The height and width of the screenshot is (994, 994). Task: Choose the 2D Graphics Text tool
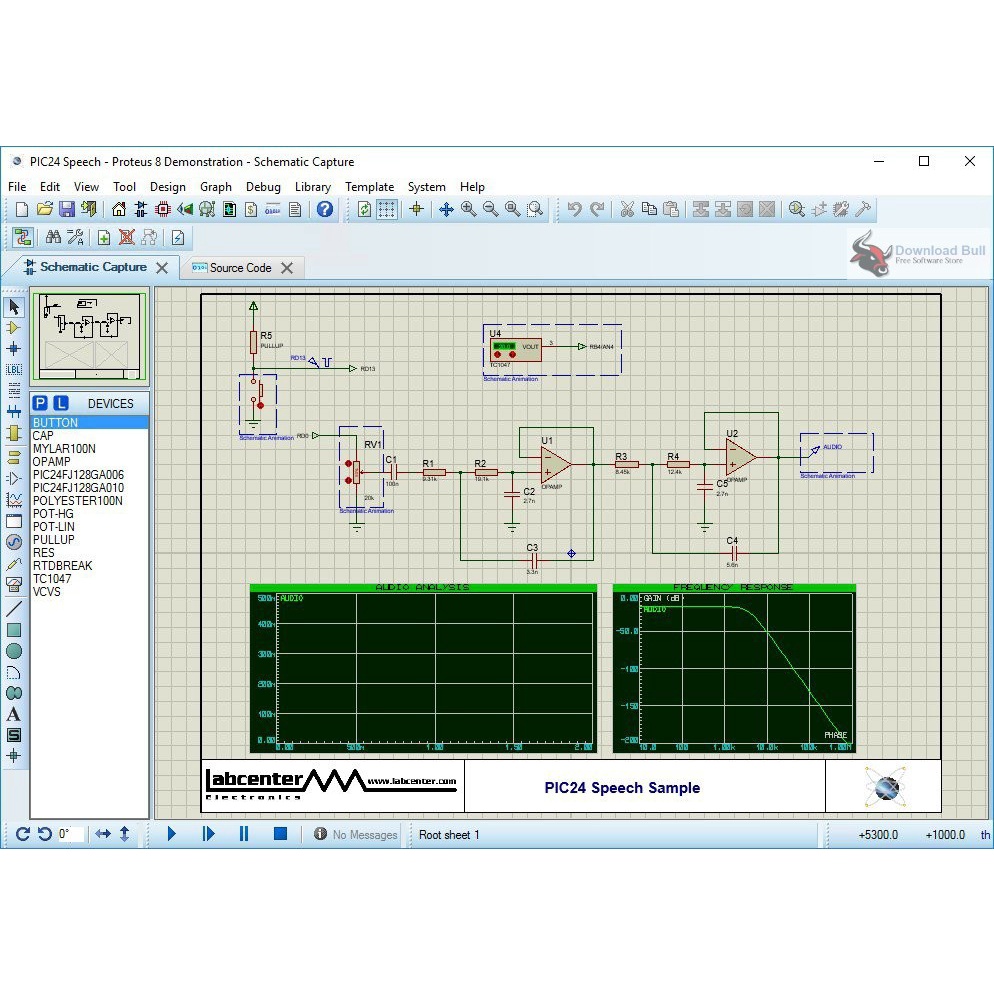[14, 714]
